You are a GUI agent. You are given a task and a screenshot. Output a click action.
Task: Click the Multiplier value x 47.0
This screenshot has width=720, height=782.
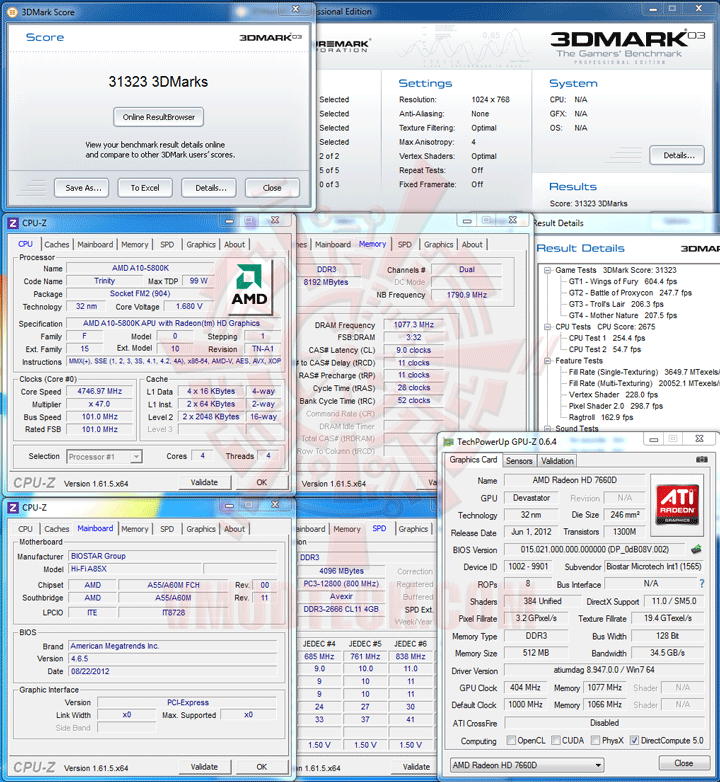click(100, 404)
